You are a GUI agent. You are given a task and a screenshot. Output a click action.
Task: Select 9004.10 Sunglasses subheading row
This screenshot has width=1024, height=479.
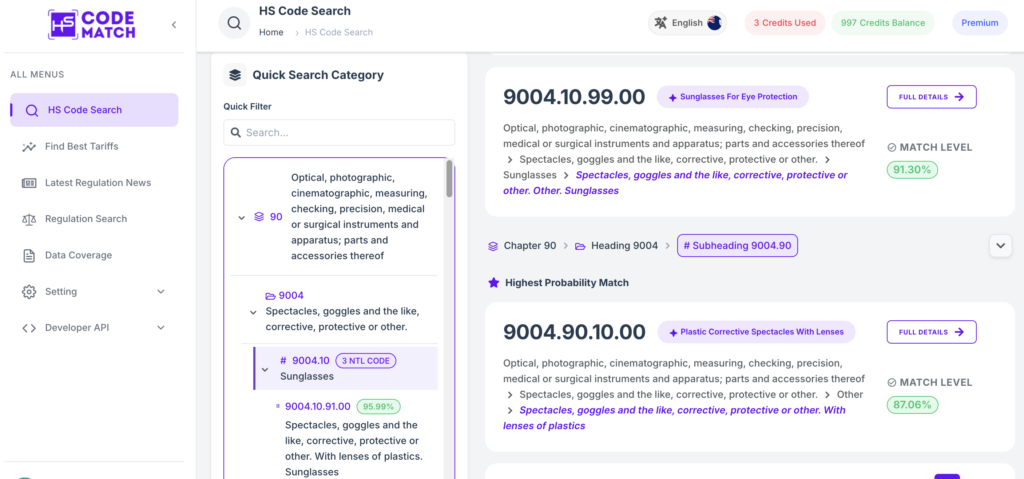click(x=345, y=369)
